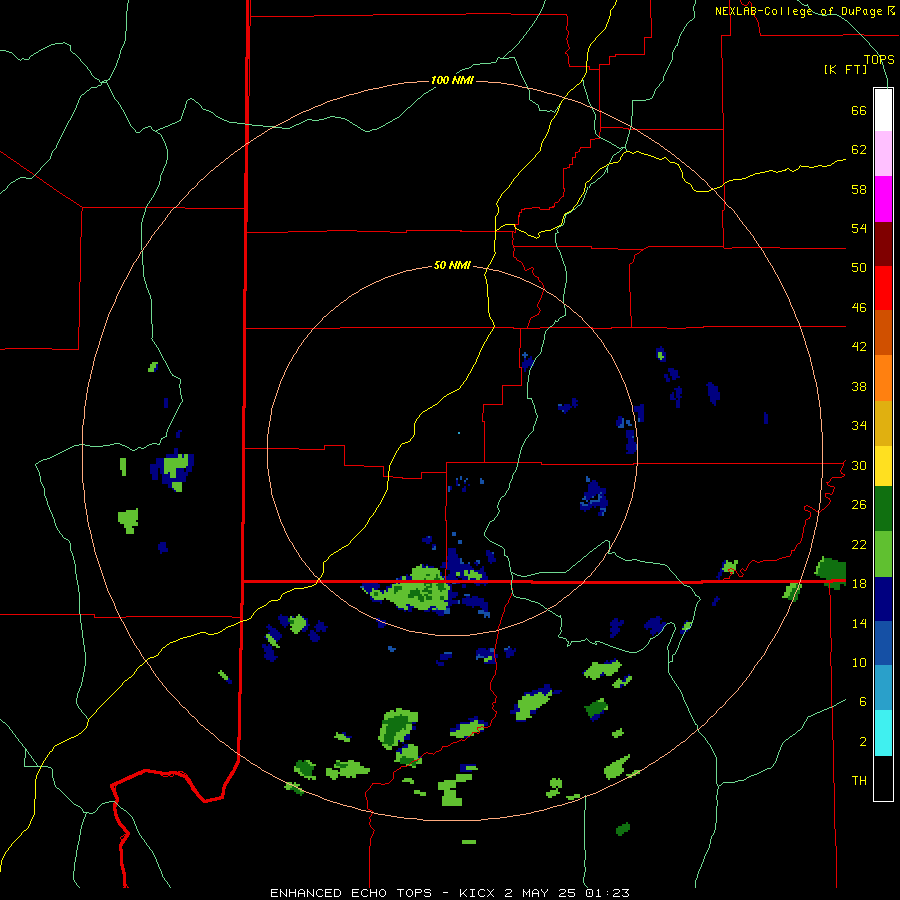Select the 46 legend value
This screenshot has height=900, width=900.
(859, 307)
